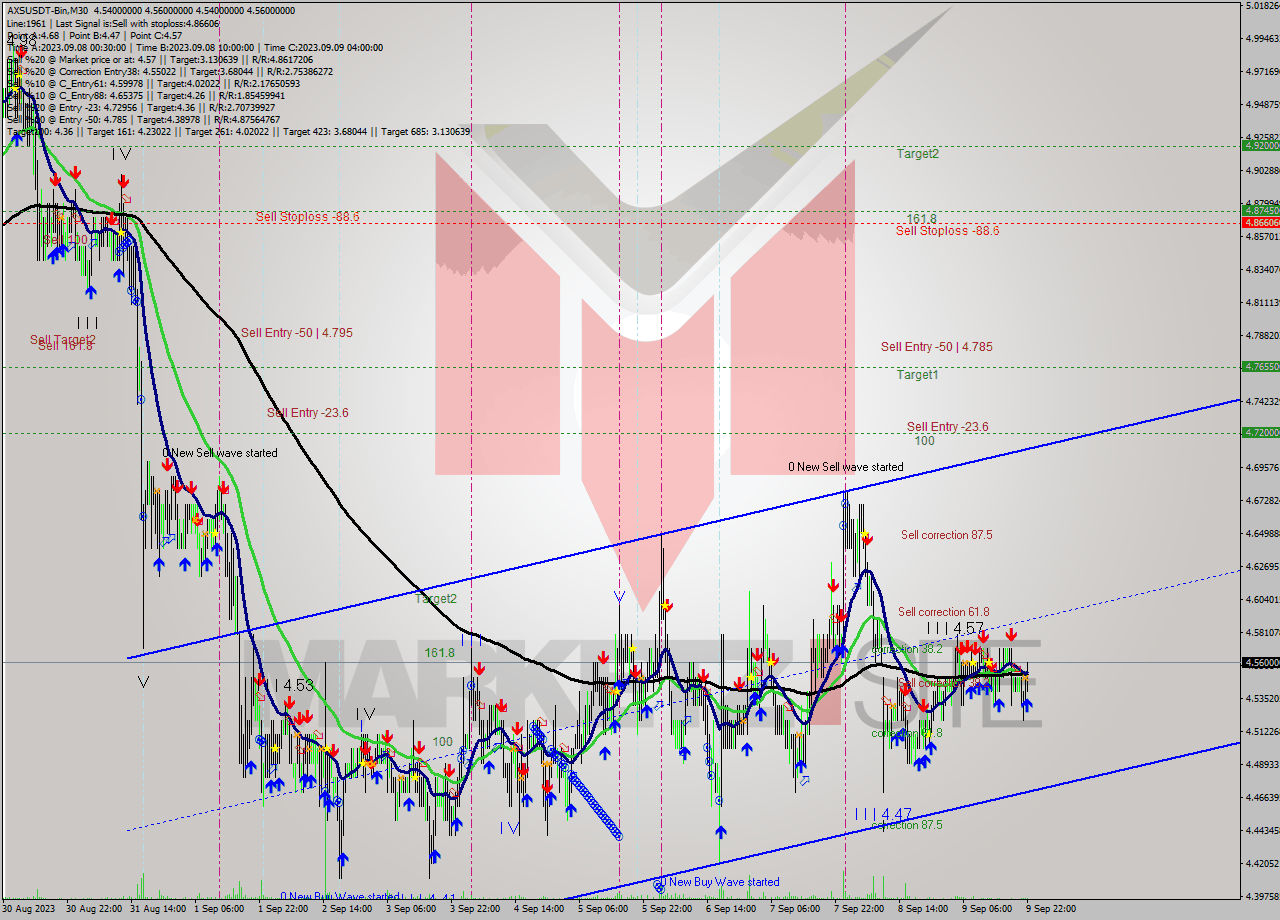Click the AXSUSDT-Bin,M30 symbol title
Screen dimensions: 1280x920
click(46, 10)
